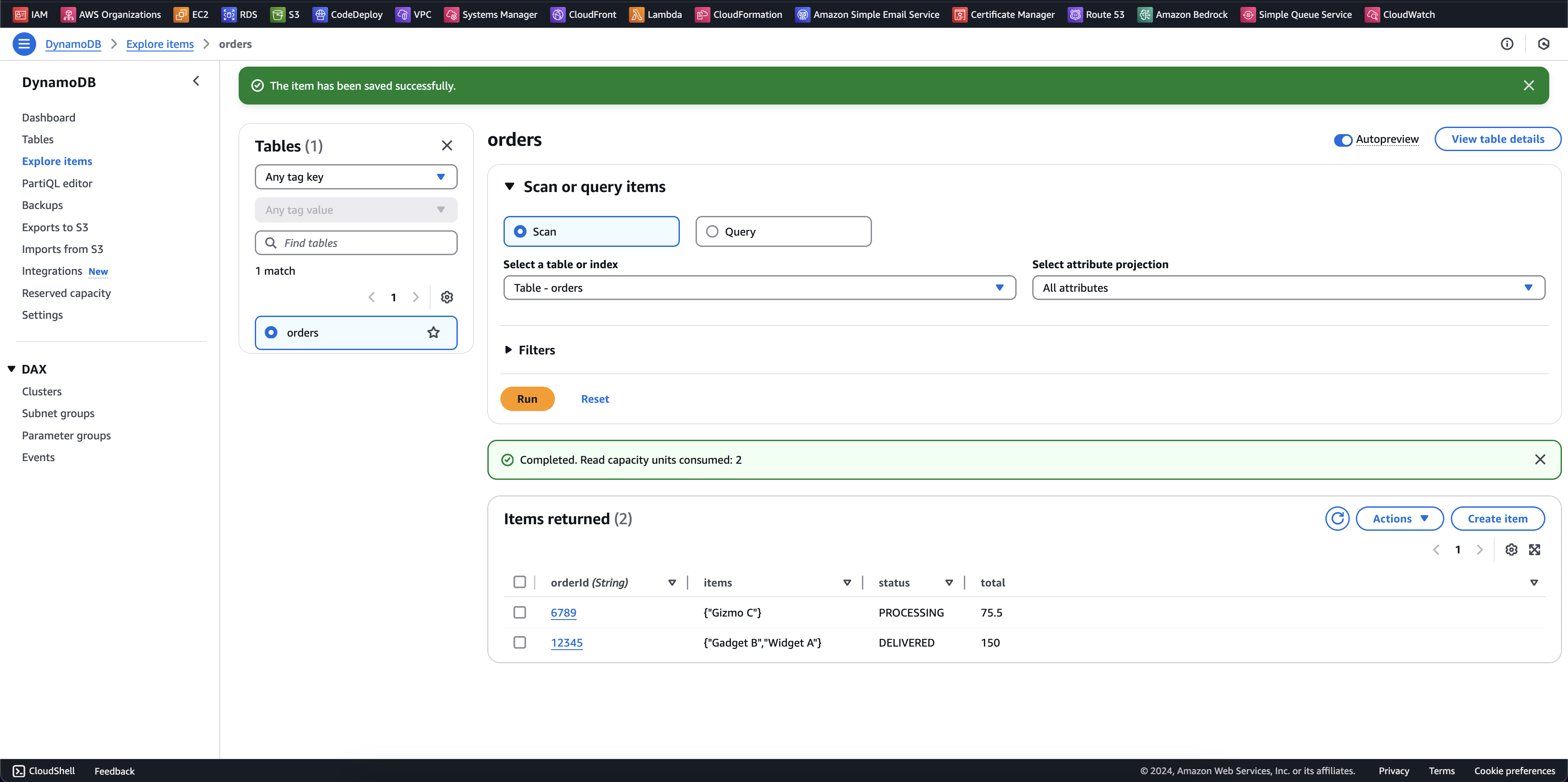Dismiss the Completed read capacity message

(x=1540, y=459)
